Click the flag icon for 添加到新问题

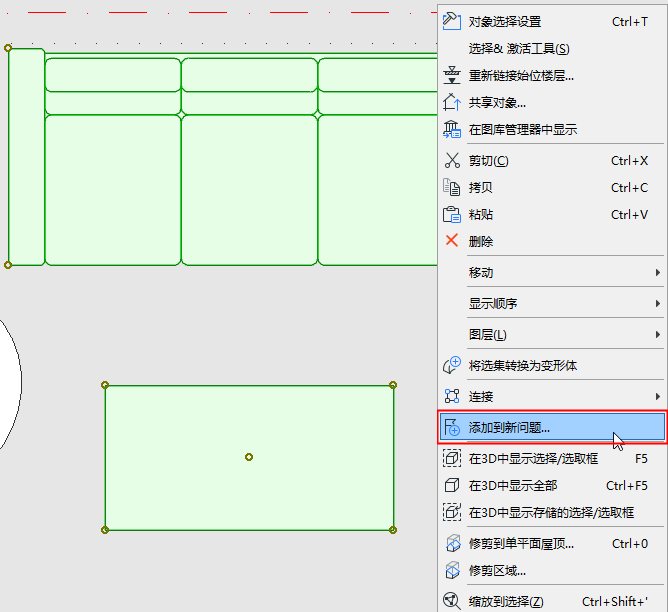pyautogui.click(x=452, y=427)
